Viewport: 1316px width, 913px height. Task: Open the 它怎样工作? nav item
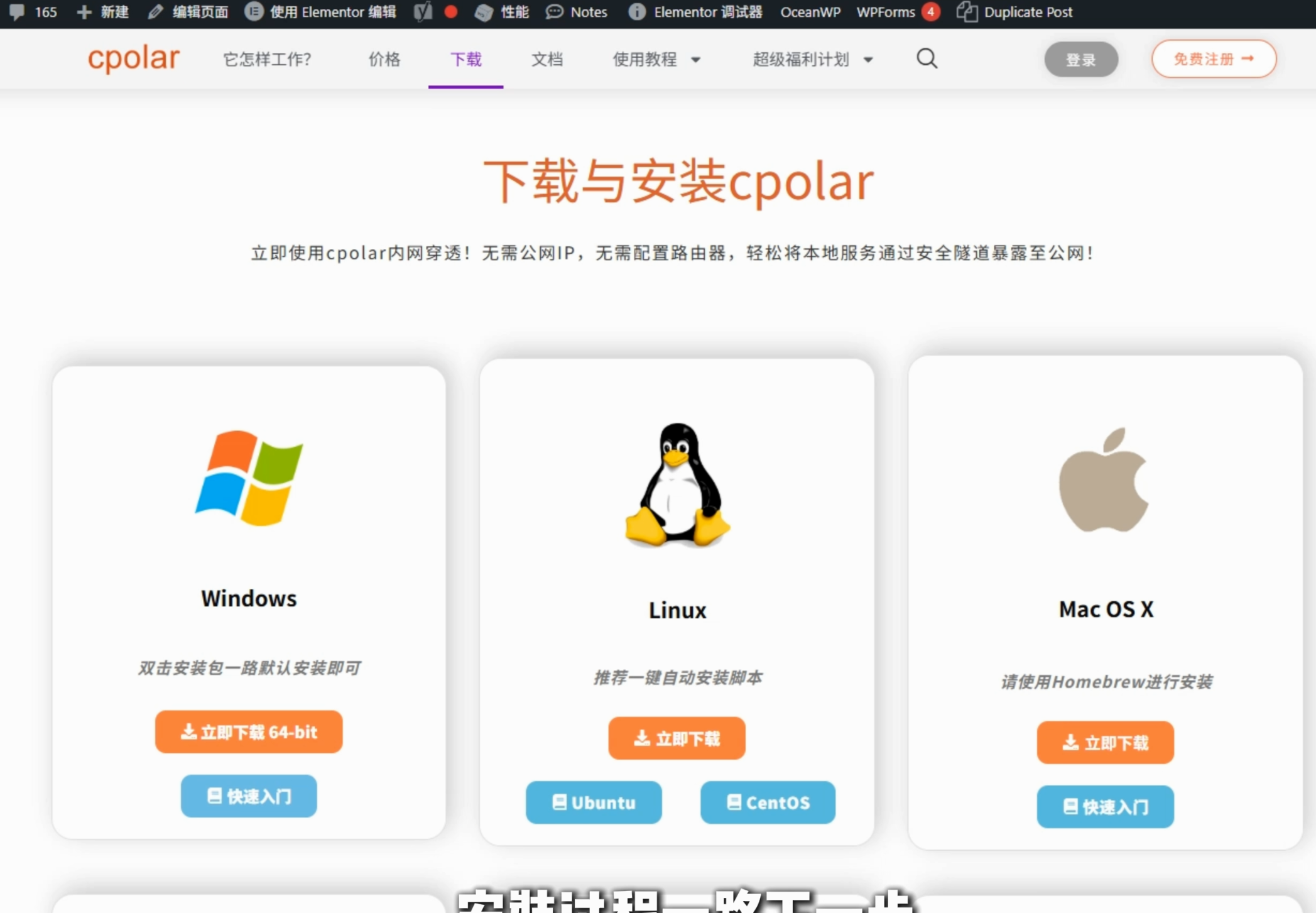pyautogui.click(x=267, y=60)
